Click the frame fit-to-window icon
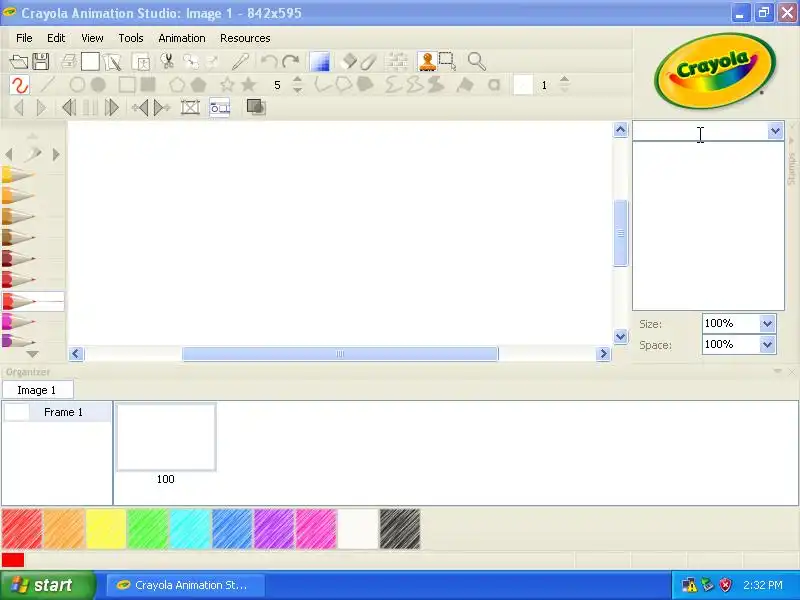 (190, 107)
